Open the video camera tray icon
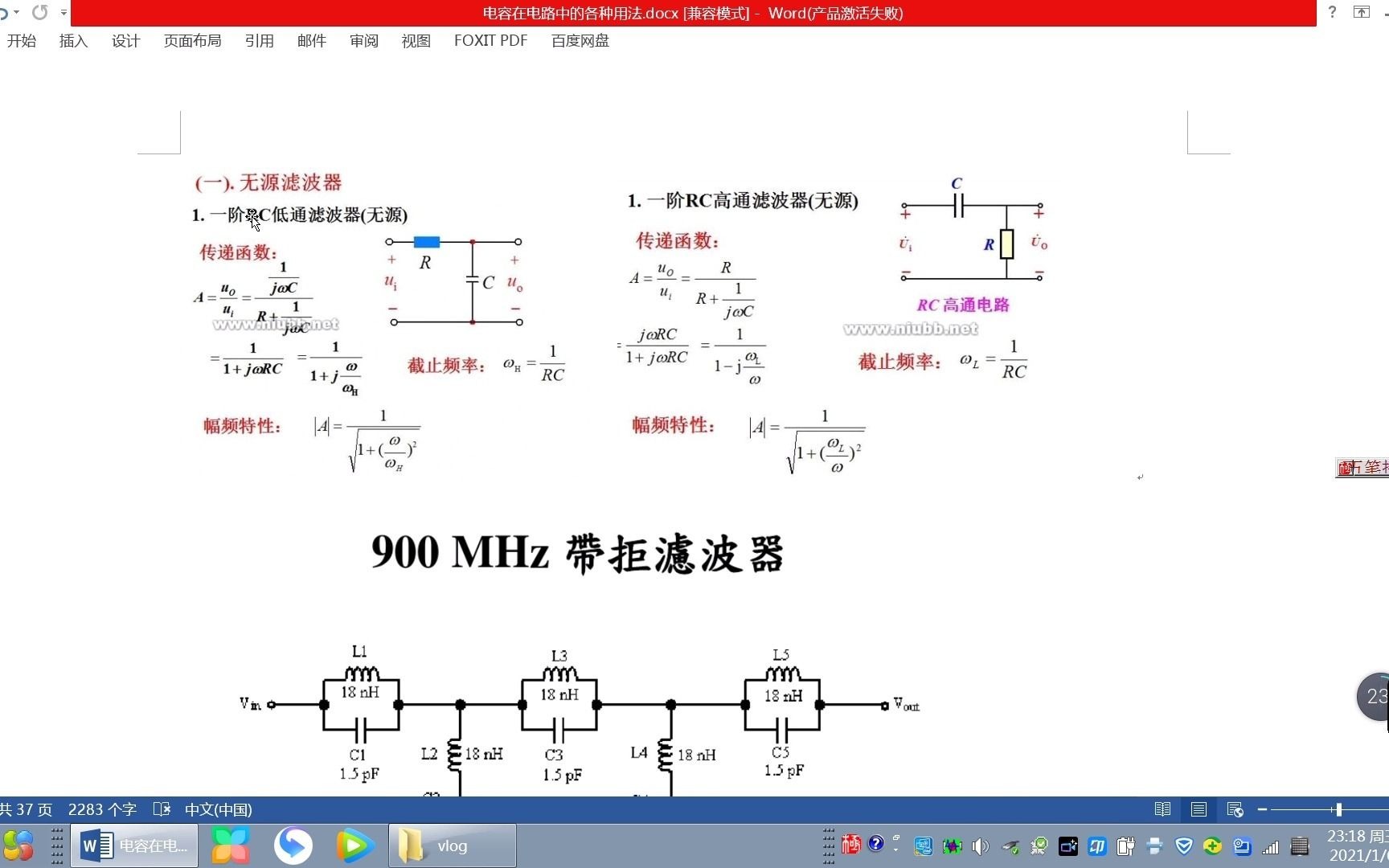The height and width of the screenshot is (868, 1389). 1068,846
